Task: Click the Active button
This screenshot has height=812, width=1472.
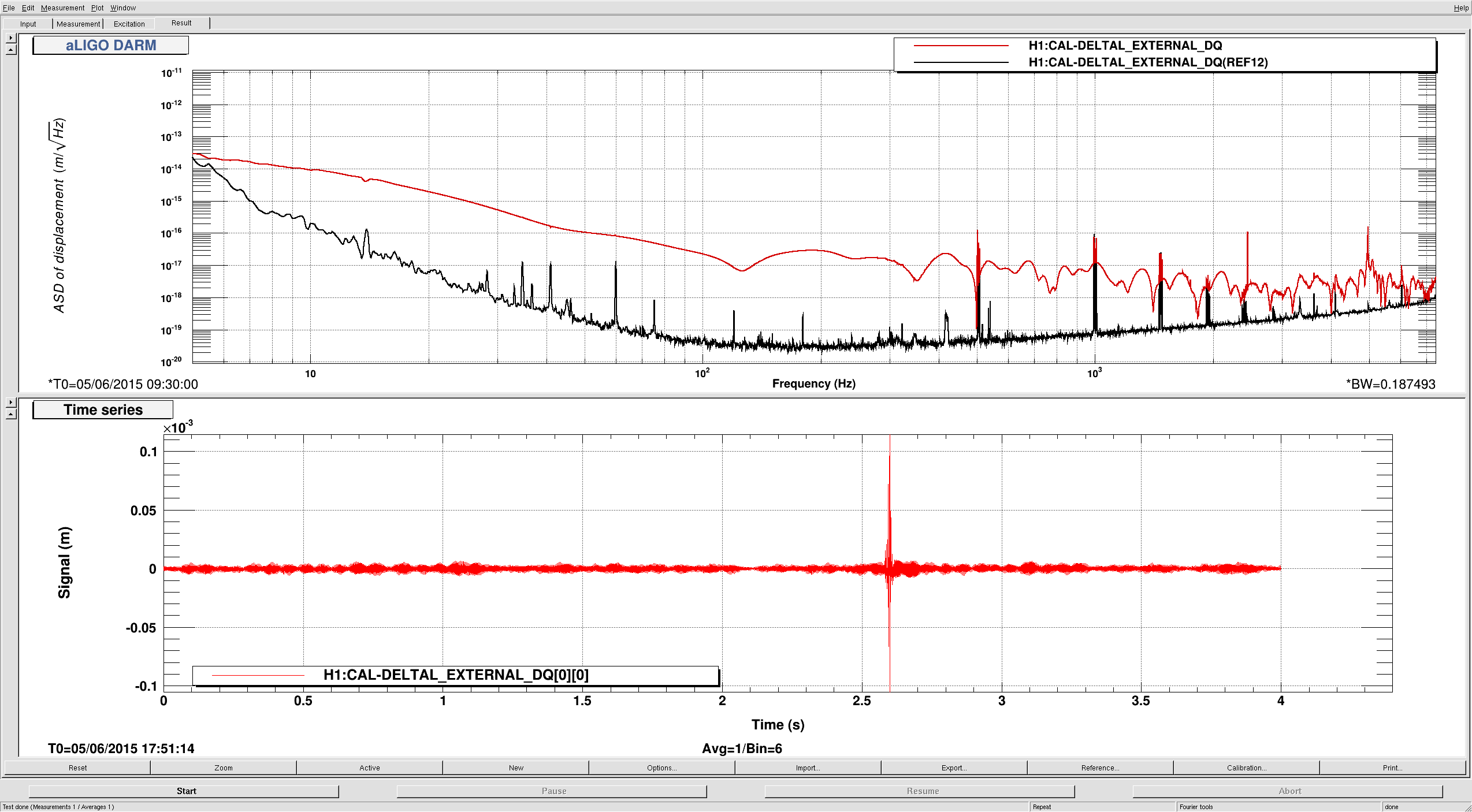Action: [x=370, y=768]
